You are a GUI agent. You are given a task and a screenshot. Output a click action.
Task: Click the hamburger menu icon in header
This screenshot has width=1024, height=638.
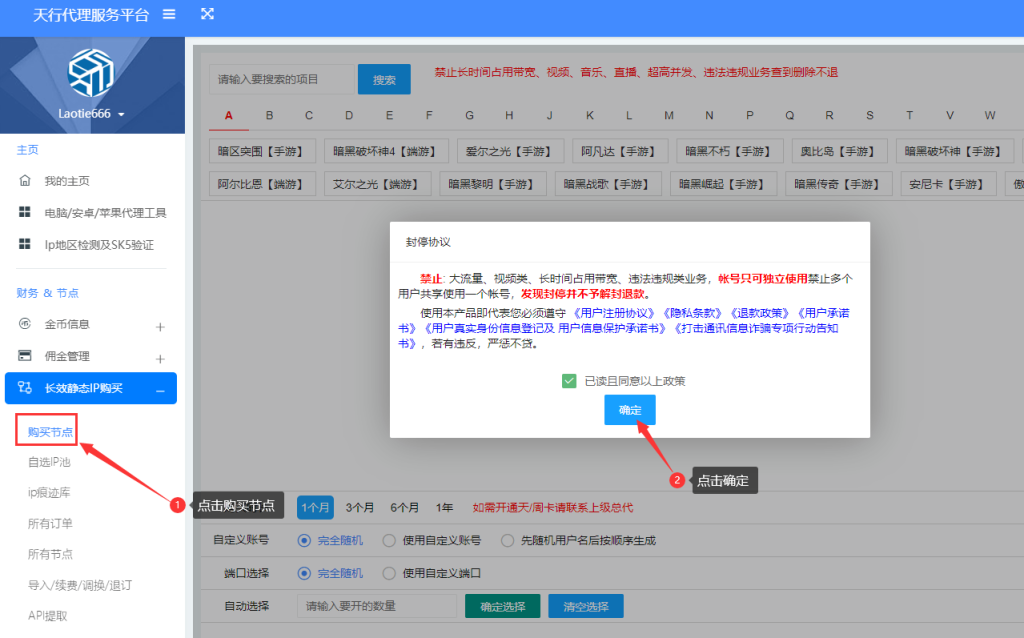coord(169,14)
